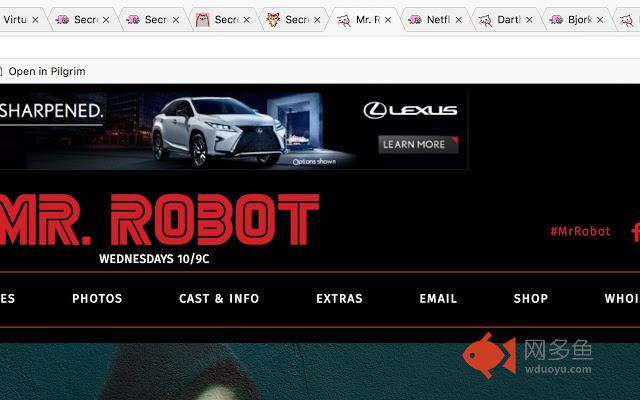
Task: Open the EMAIL menu item
Action: pyautogui.click(x=438, y=298)
